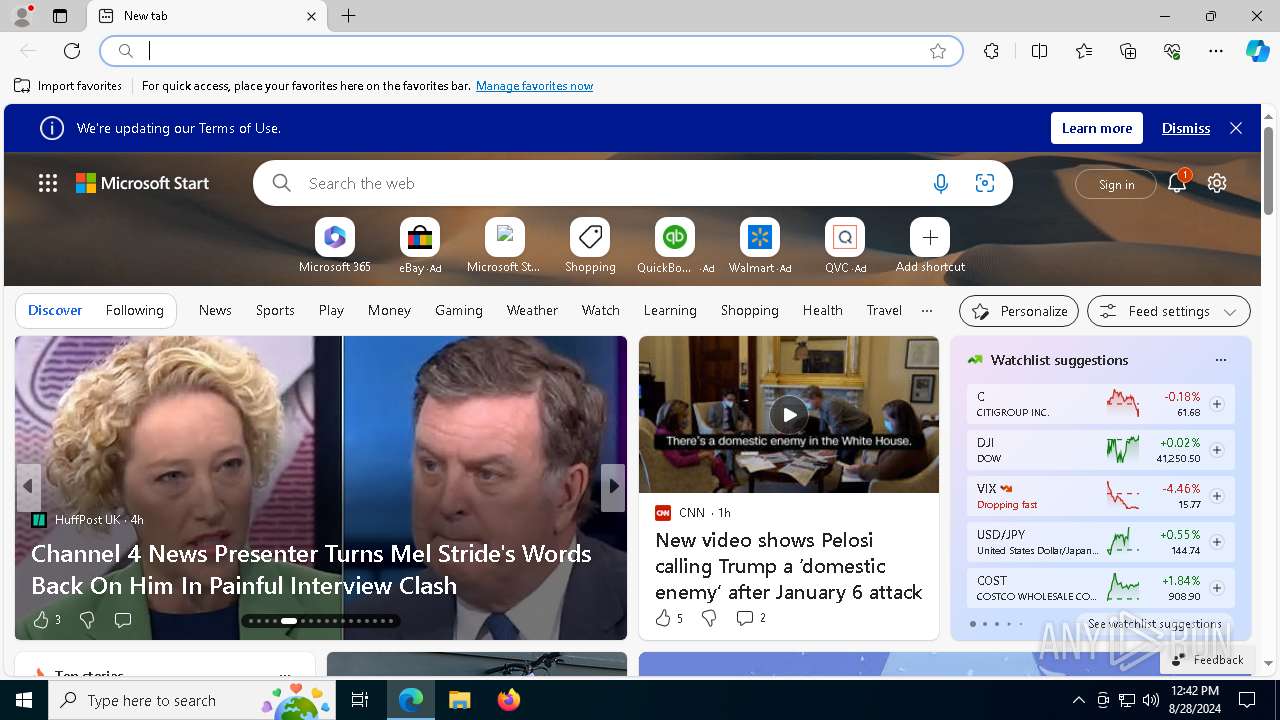Add VIX to watchlist
This screenshot has height=720, width=1280.
coord(1217,496)
